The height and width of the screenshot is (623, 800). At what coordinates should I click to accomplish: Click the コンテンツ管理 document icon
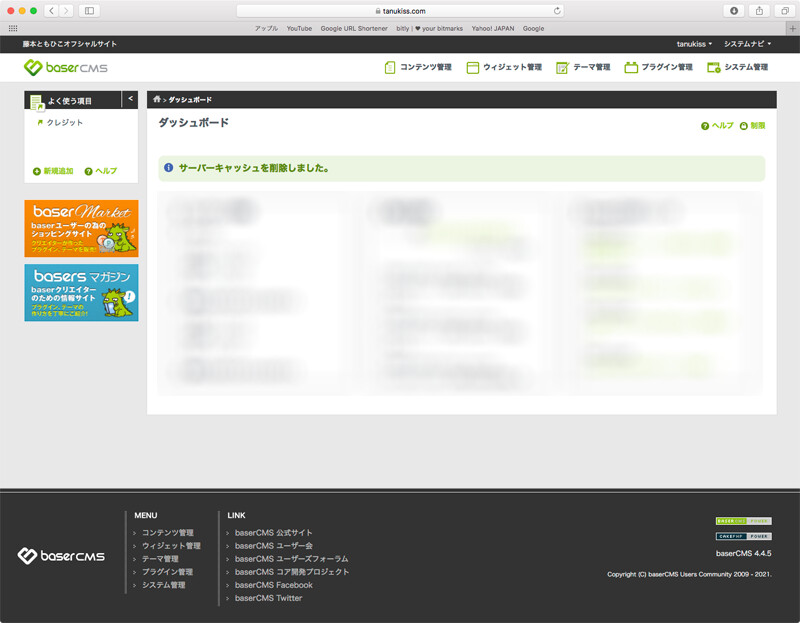pyautogui.click(x=390, y=67)
